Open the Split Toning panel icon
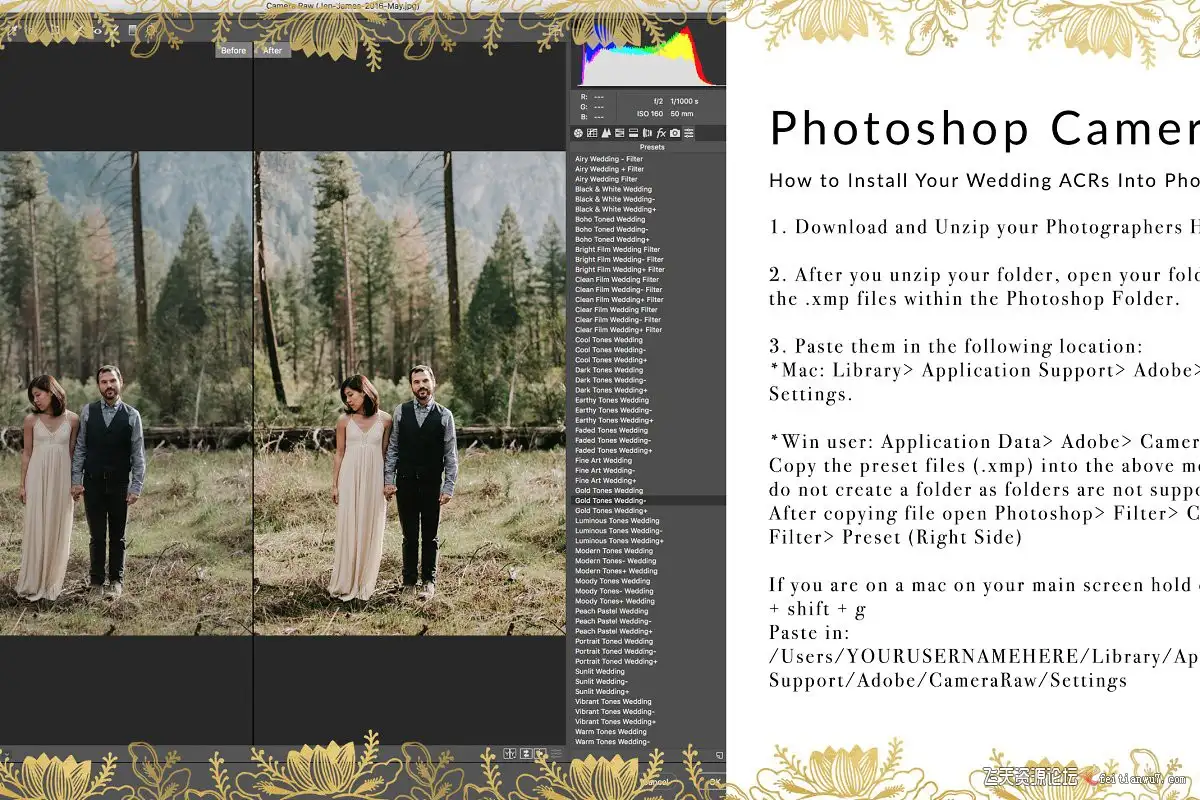Screen dimensions: 1200x800 [633, 133]
